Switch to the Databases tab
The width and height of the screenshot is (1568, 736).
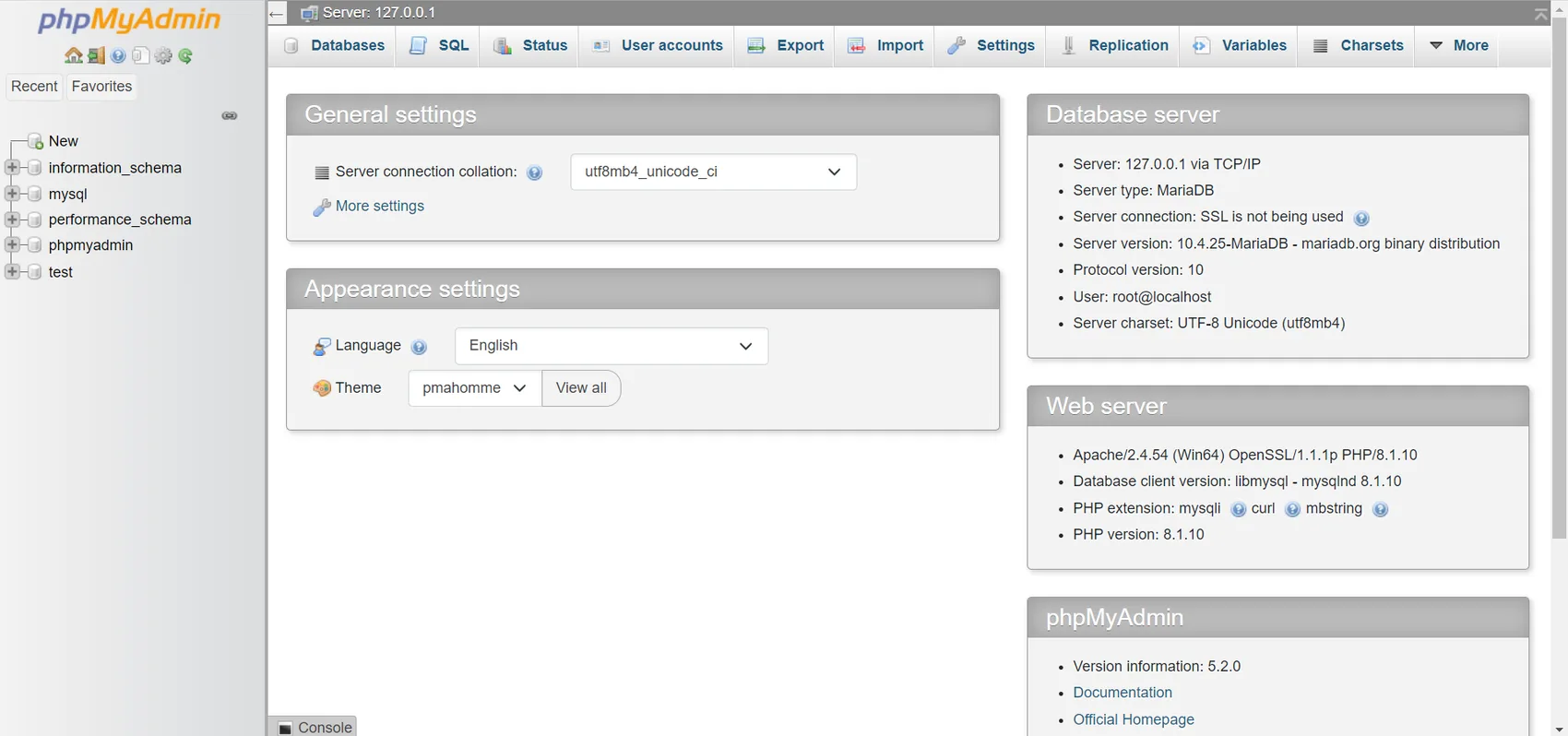coord(334,46)
